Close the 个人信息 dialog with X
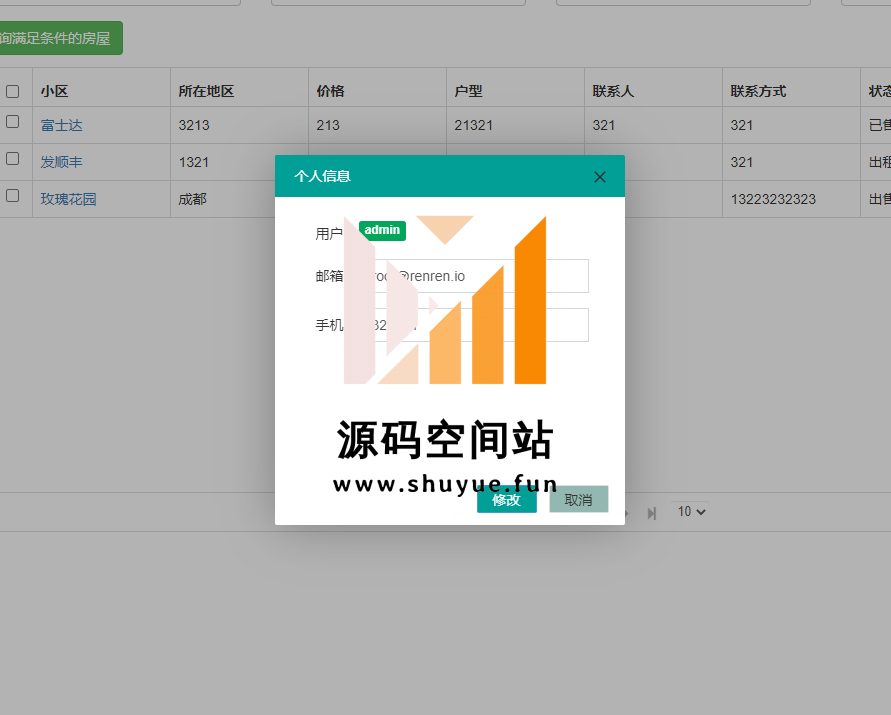Image resolution: width=891 pixels, height=715 pixels. pyautogui.click(x=599, y=177)
